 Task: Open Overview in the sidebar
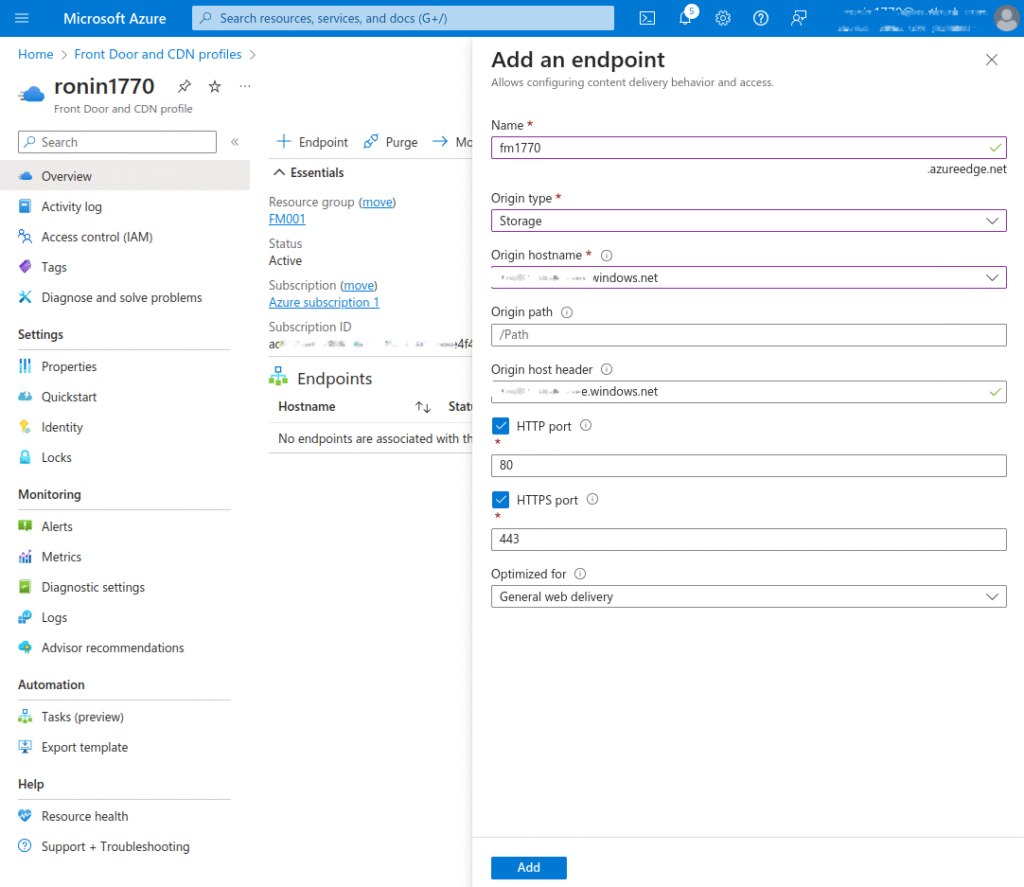125,176
